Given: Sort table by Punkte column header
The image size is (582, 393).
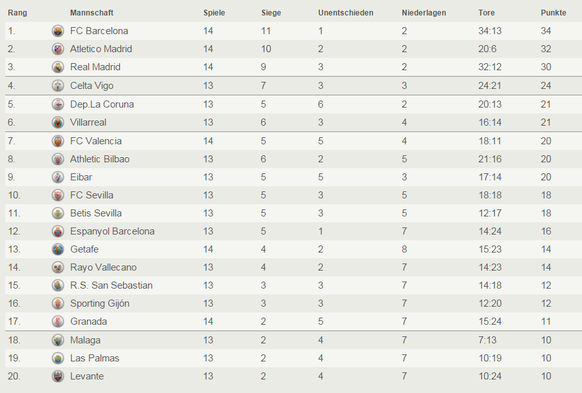Looking at the screenshot, I should 553,13.
